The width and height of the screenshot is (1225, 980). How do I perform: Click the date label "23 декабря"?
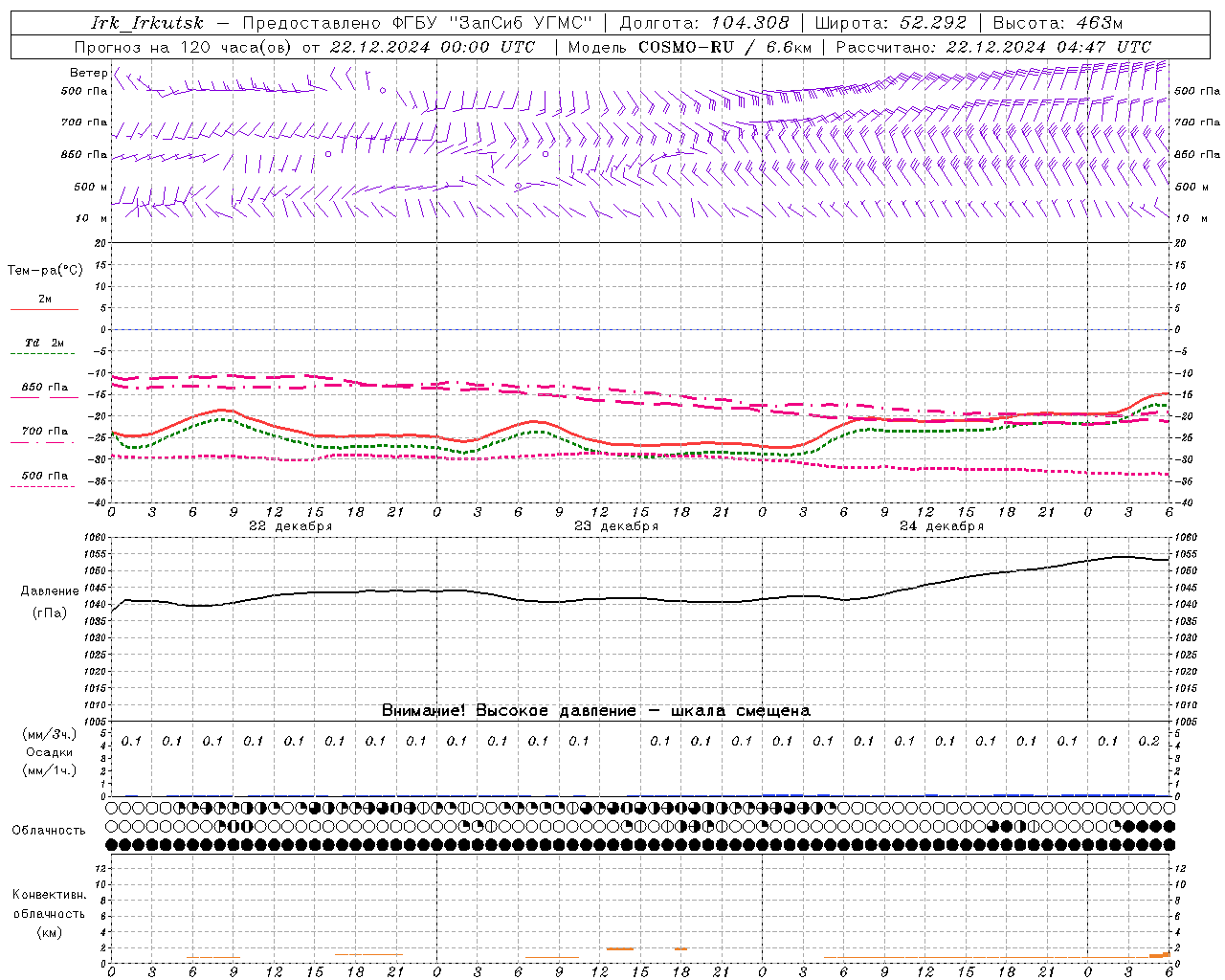(616, 526)
